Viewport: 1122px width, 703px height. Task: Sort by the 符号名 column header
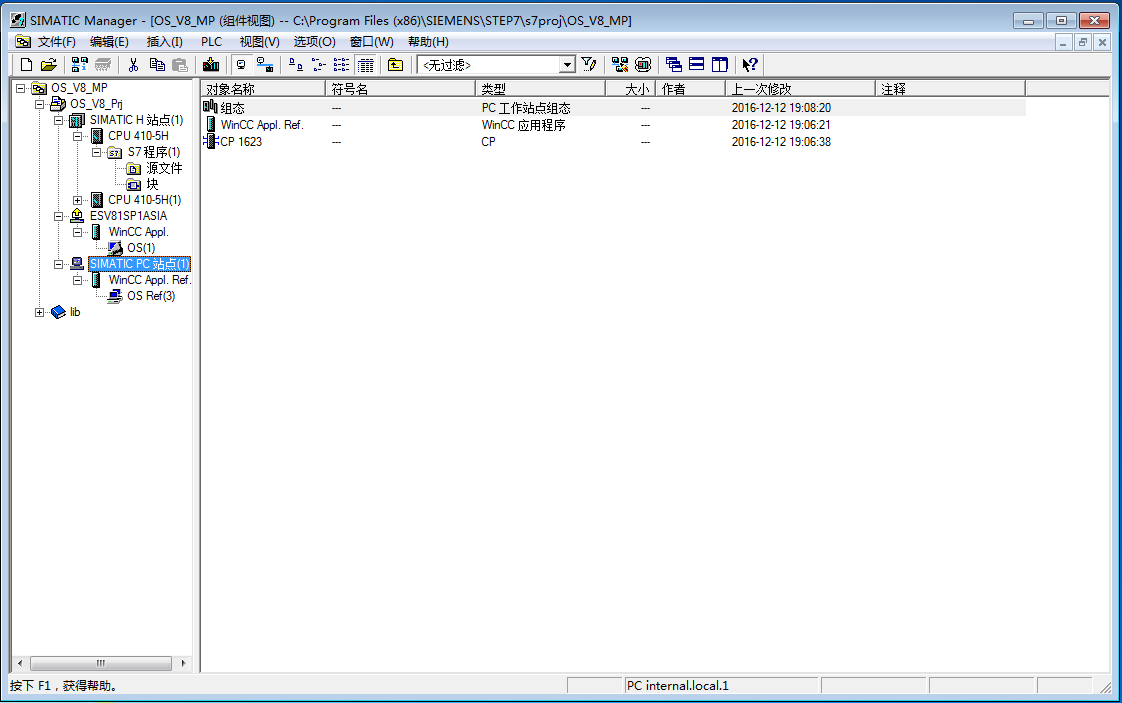(400, 89)
